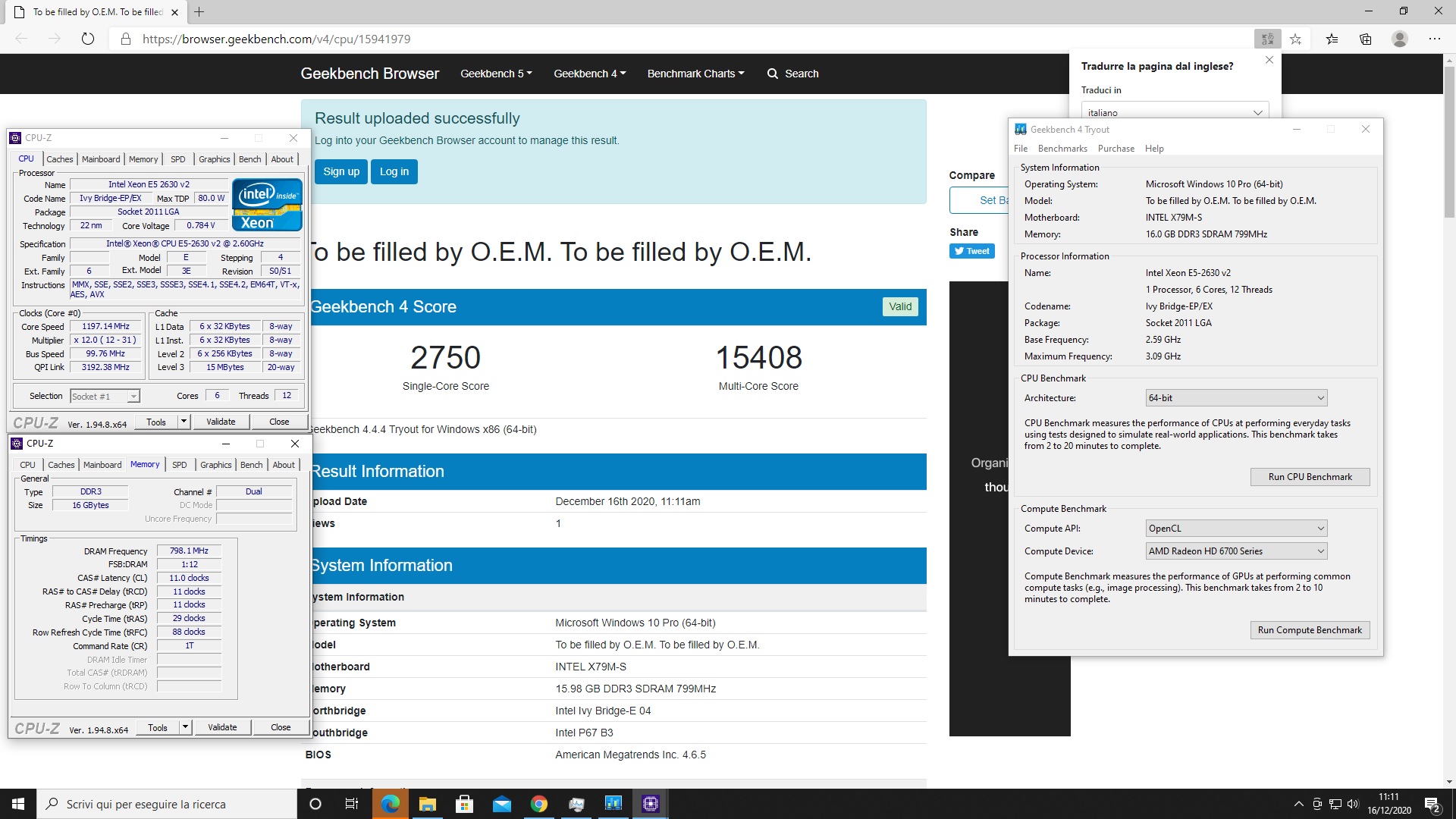The width and height of the screenshot is (1456, 819).
Task: Open Help menu in Geekbench 4 Tryout
Action: pyautogui.click(x=1154, y=149)
